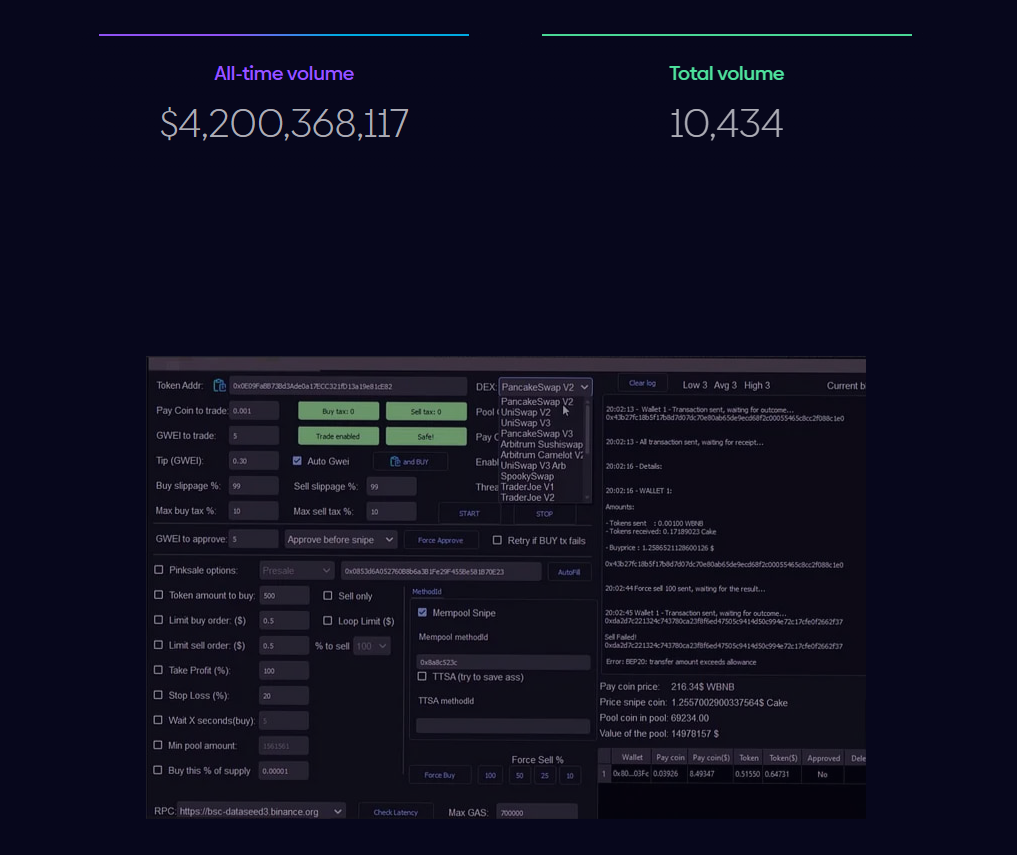This screenshot has height=855, width=1017.
Task: Choose TraderJoe V1 in DEX list
Action: (527, 487)
